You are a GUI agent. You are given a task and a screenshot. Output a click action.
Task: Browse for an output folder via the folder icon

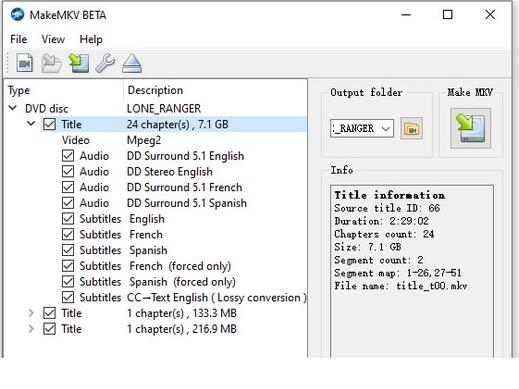(411, 128)
